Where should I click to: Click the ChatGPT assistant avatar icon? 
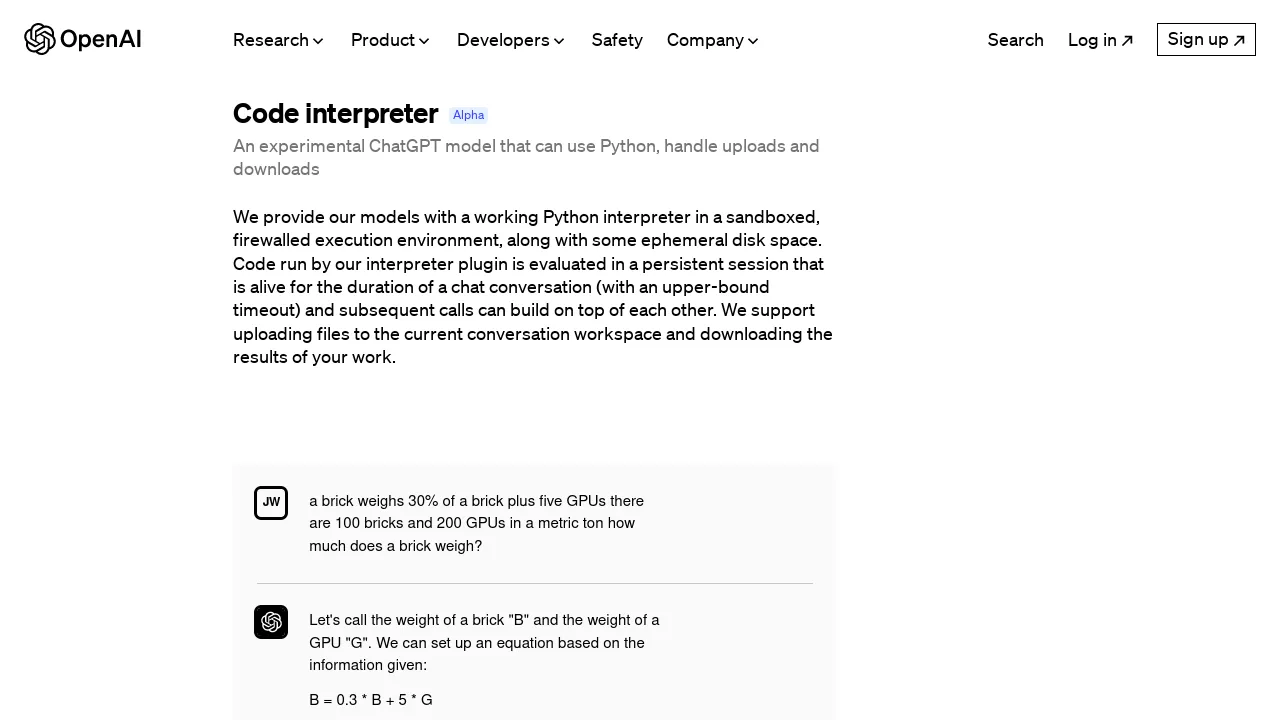pyautogui.click(x=271, y=622)
